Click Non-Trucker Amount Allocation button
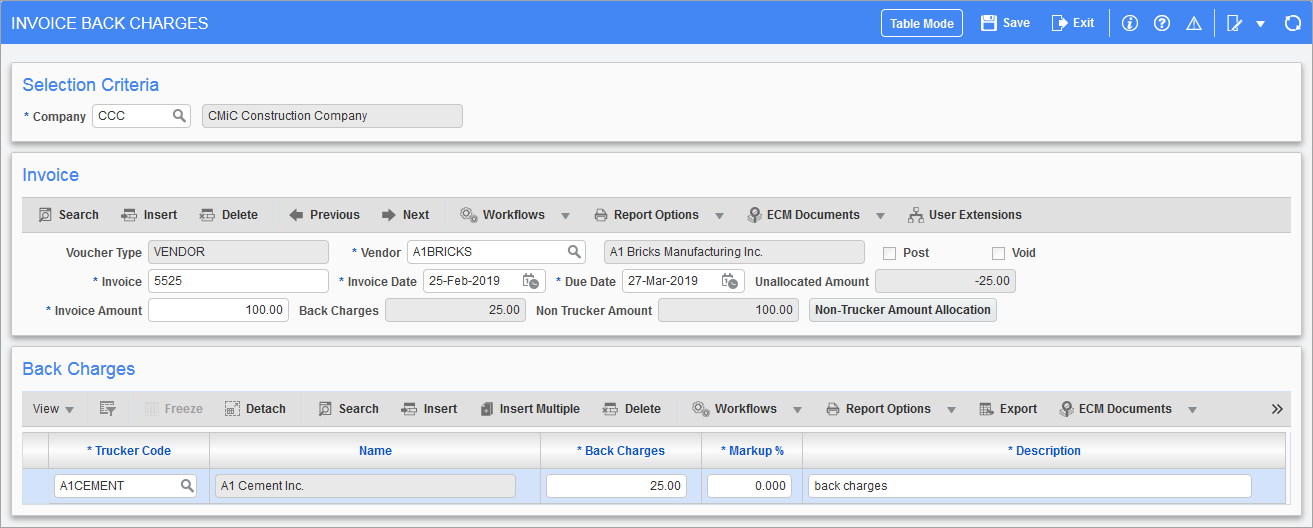Viewport: 1313px width, 528px height. [x=902, y=310]
